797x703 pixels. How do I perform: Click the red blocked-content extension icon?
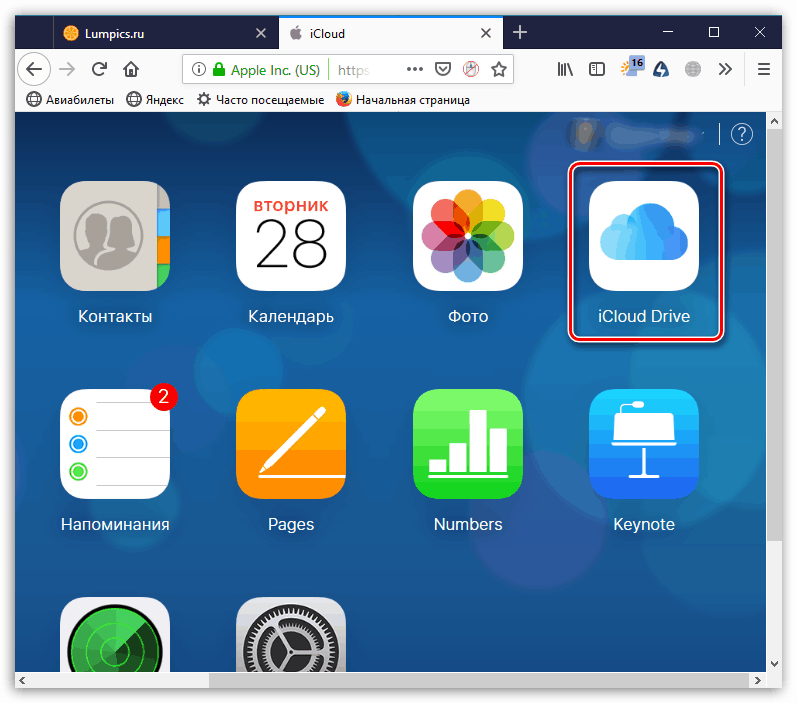tap(471, 69)
